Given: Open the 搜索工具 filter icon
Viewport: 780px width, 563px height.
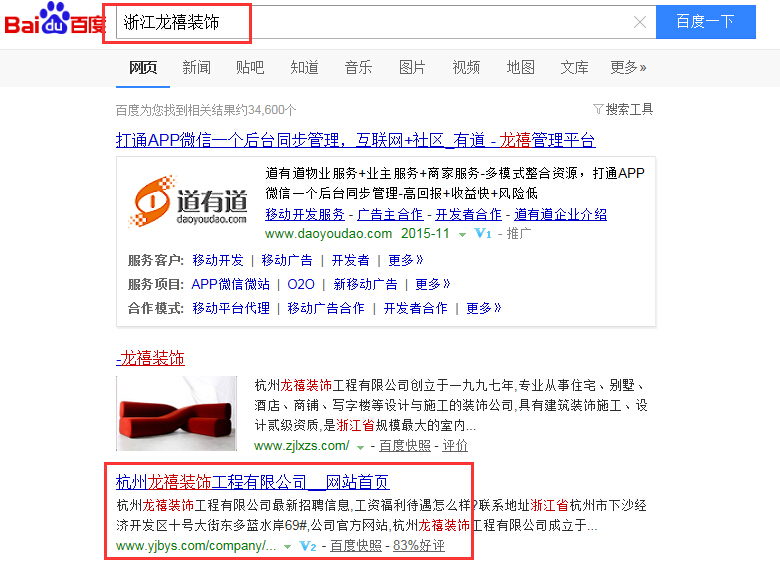Looking at the screenshot, I should pyautogui.click(x=598, y=109).
